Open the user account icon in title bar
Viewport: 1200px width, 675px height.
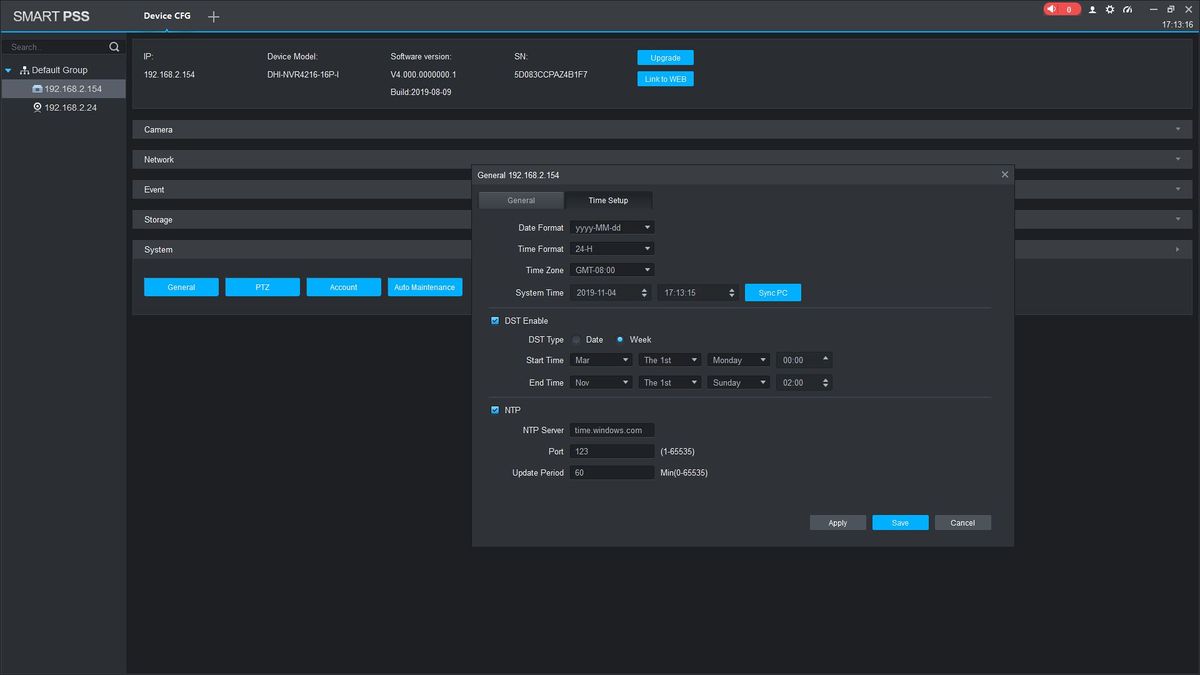[1092, 9]
